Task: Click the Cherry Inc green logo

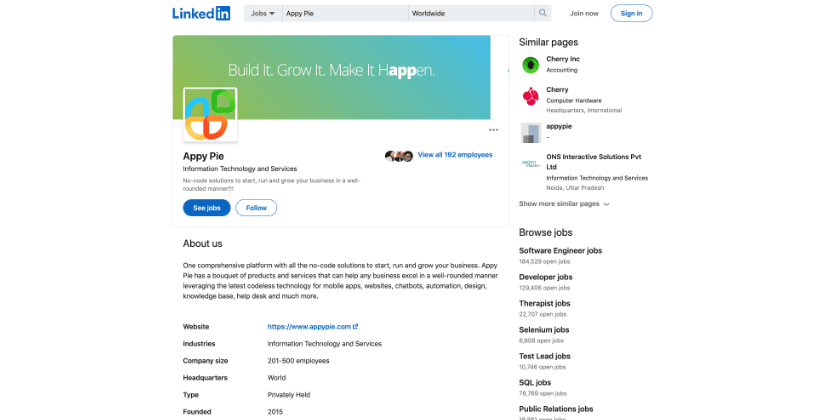Action: (530, 65)
